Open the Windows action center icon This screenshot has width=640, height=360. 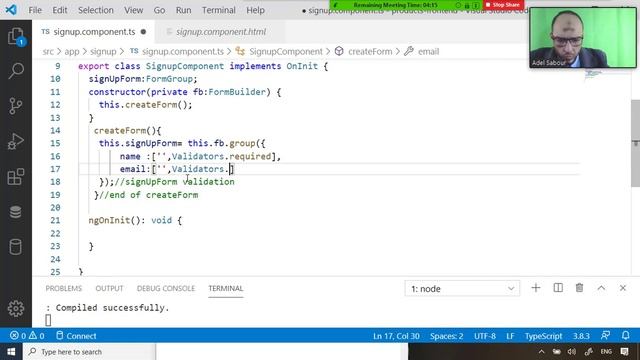[624, 351]
